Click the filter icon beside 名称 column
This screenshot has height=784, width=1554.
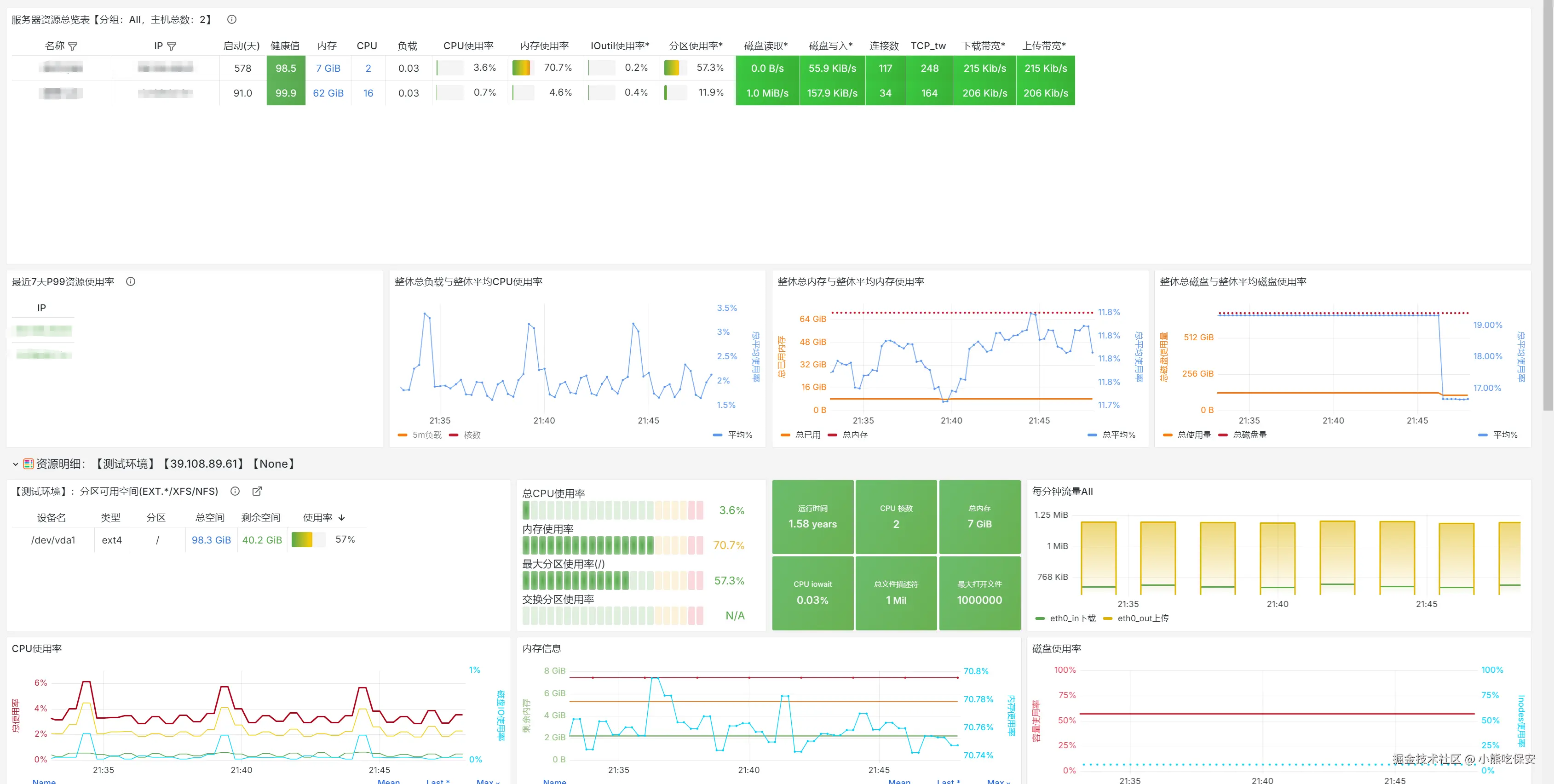[x=73, y=46]
